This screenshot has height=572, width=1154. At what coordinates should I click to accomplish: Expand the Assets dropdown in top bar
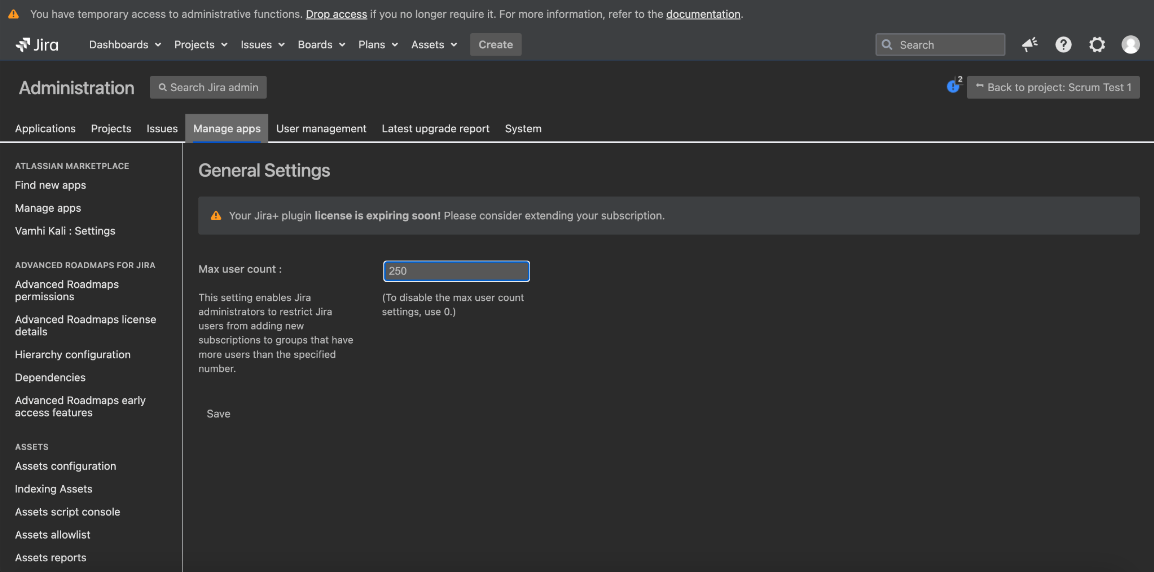434,44
